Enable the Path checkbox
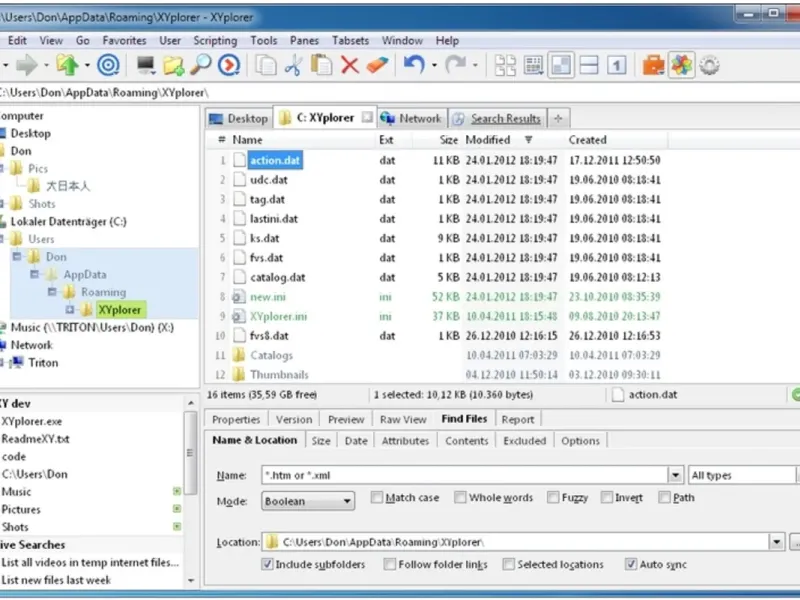800x600 pixels. click(664, 497)
